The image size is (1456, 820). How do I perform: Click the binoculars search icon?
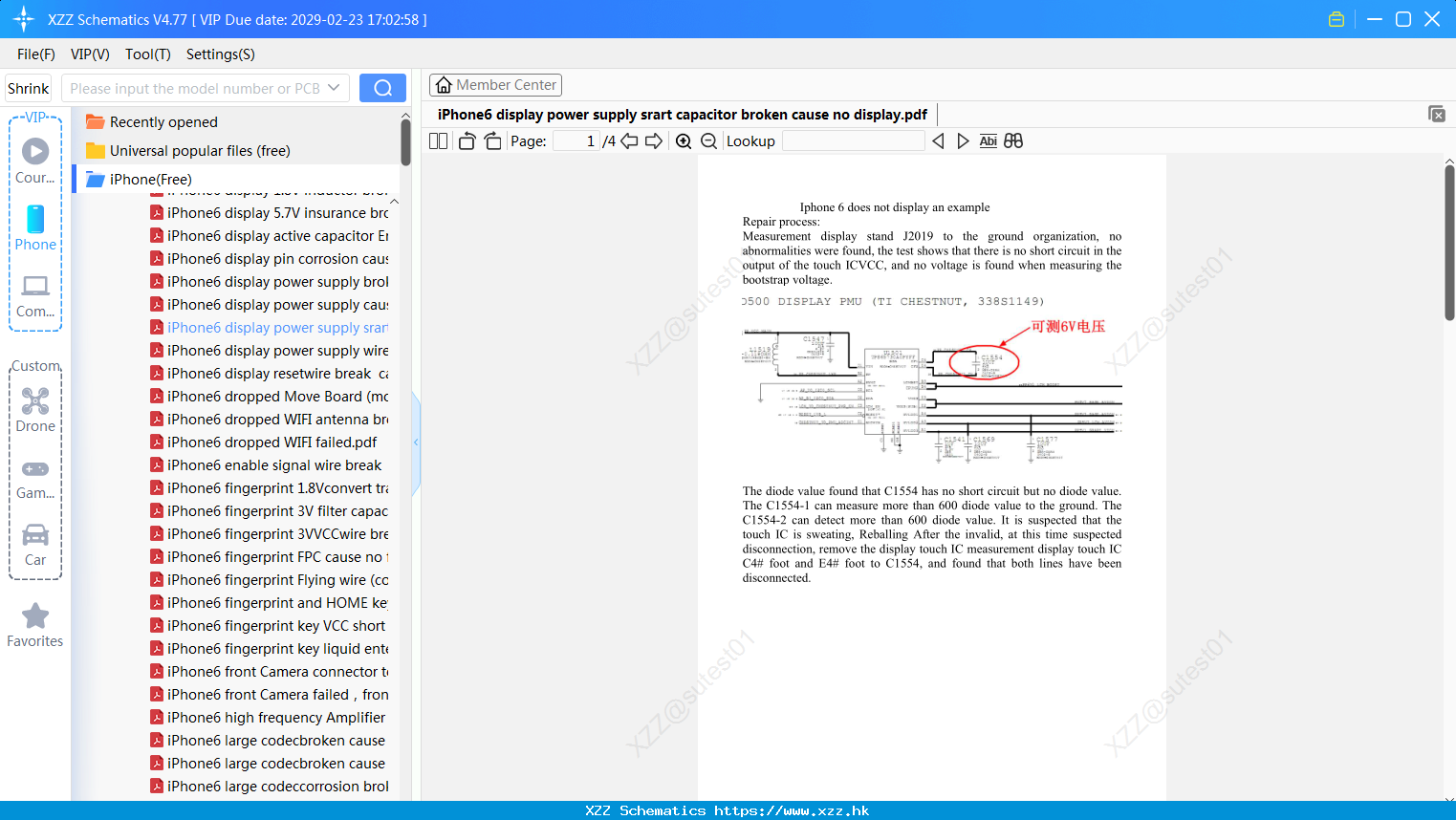[x=1013, y=140]
